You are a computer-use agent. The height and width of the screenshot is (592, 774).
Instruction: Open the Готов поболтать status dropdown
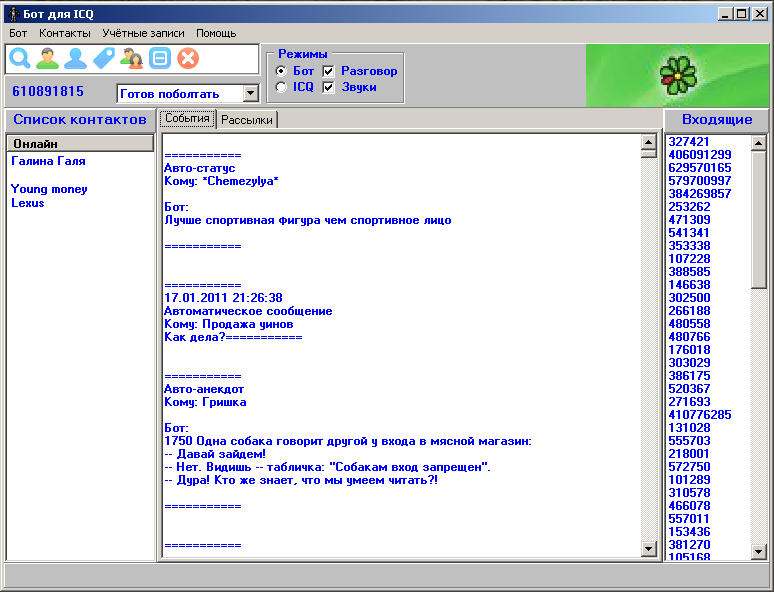[x=251, y=93]
